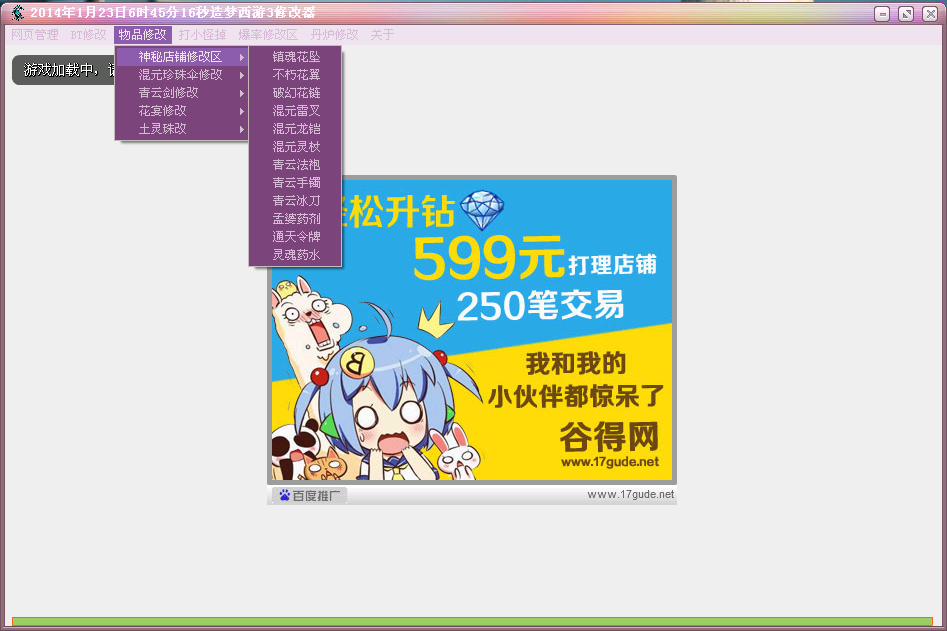947x631 pixels.
Task: Expand arrow beside 花宴修改
Action: 242,112
